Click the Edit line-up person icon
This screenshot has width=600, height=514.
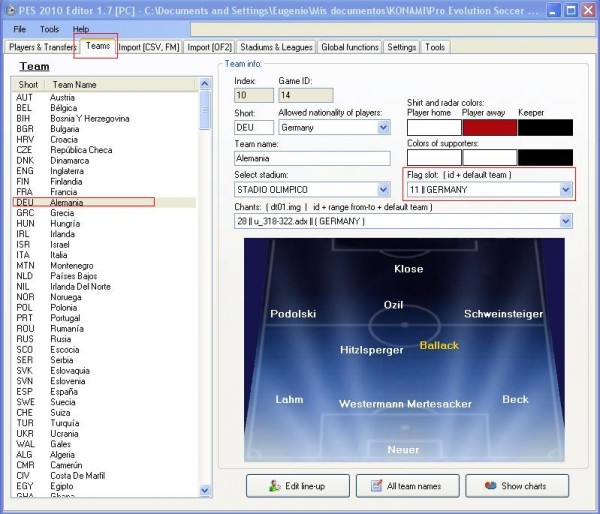[274, 486]
